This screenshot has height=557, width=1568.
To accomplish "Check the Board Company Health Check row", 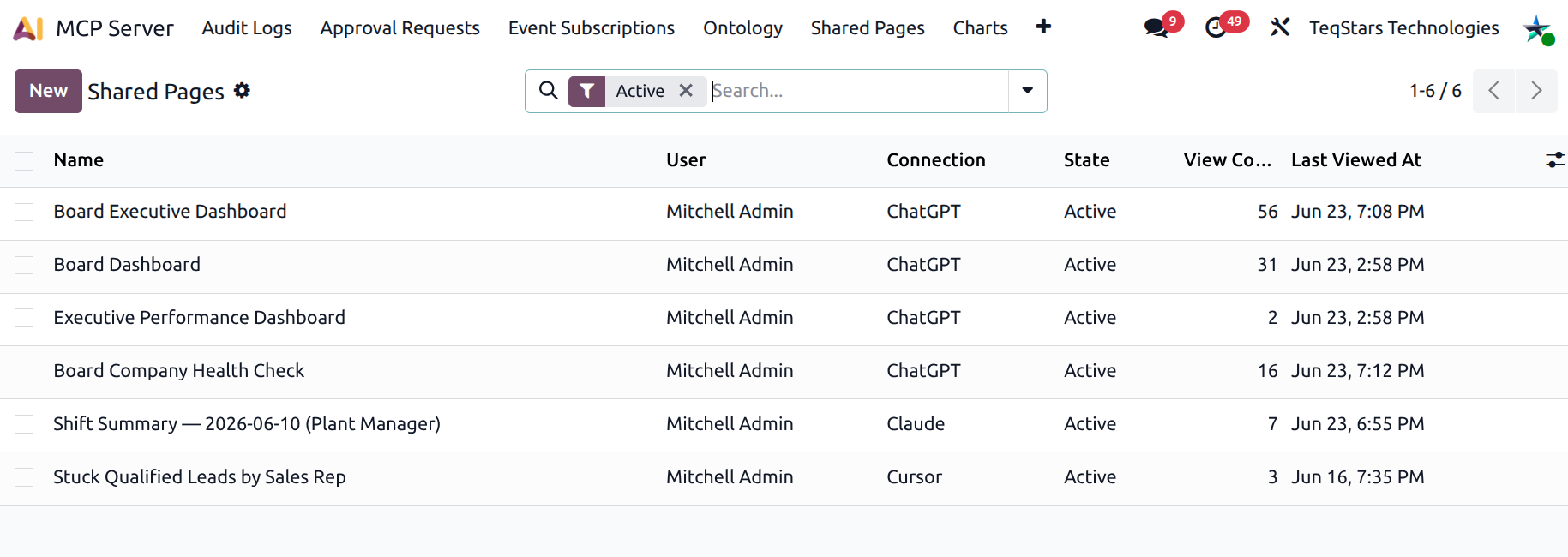I will pos(24,371).
